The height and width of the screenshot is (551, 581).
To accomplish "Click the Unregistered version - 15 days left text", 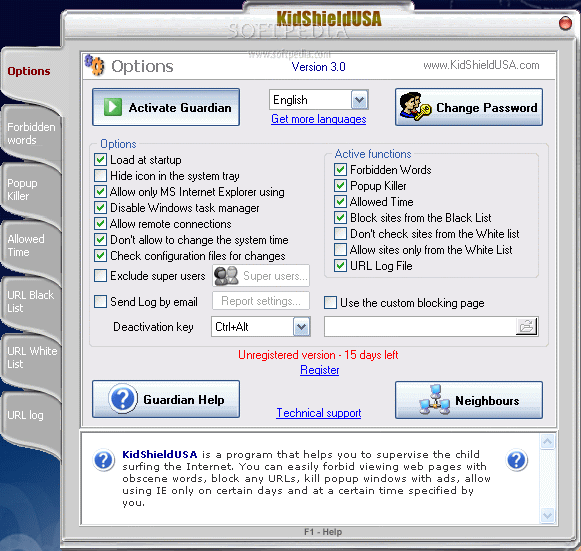I will pos(318,355).
